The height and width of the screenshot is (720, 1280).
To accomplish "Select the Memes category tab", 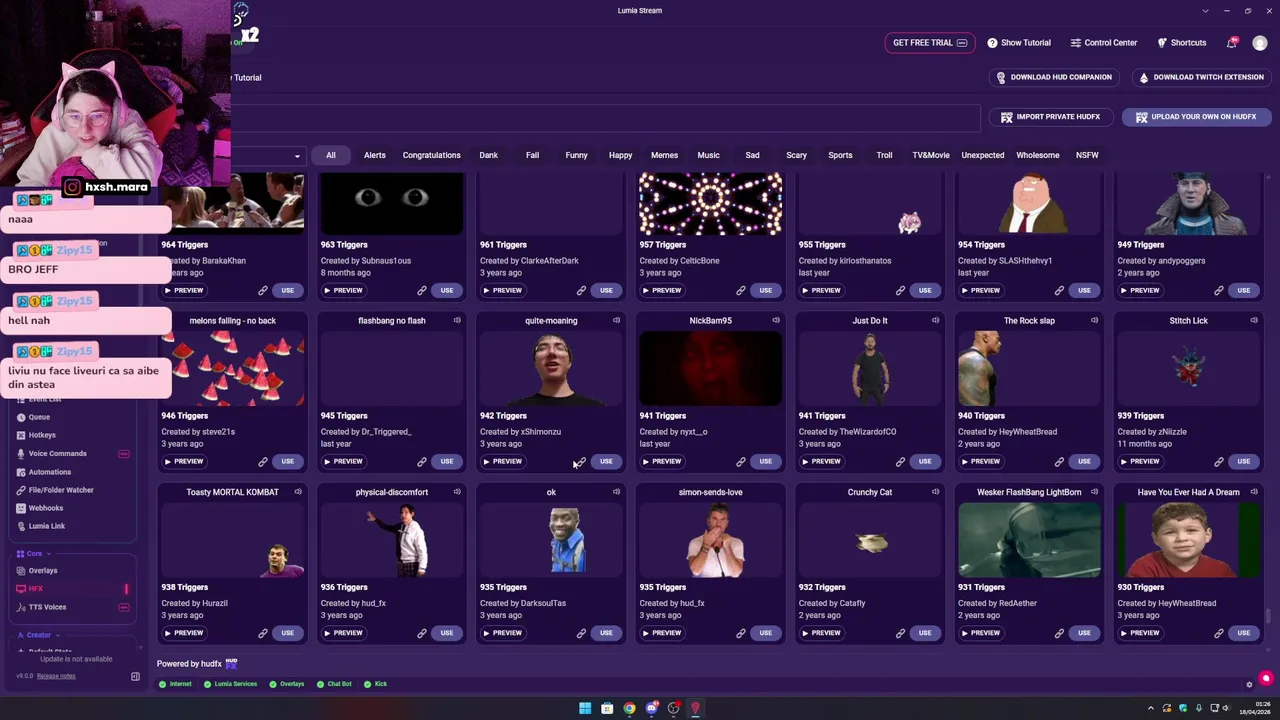I will click(x=664, y=155).
